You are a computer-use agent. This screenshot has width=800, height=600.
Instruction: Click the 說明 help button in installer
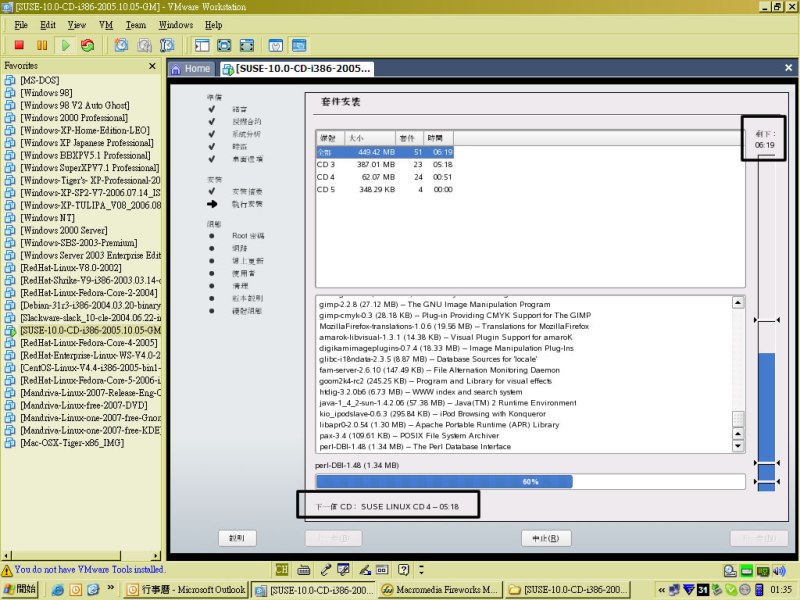[x=237, y=538]
